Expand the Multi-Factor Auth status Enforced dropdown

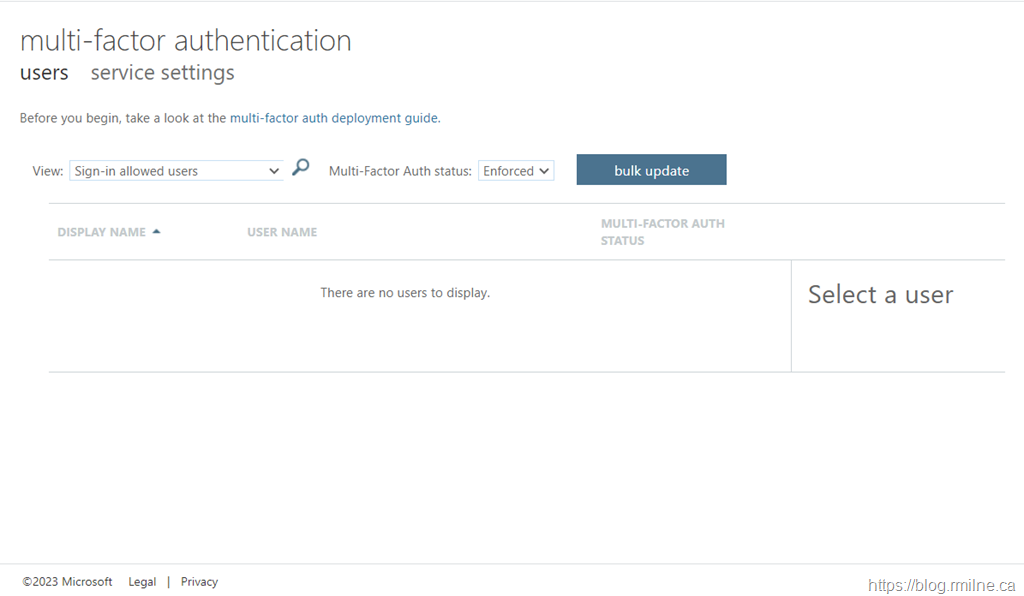coord(516,171)
